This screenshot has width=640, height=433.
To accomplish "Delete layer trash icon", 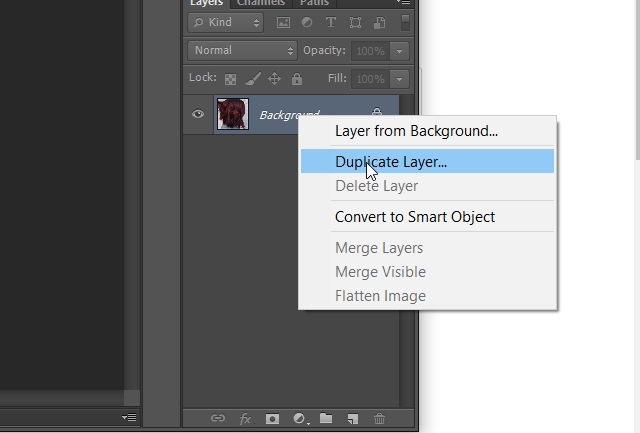I will 379,418.
